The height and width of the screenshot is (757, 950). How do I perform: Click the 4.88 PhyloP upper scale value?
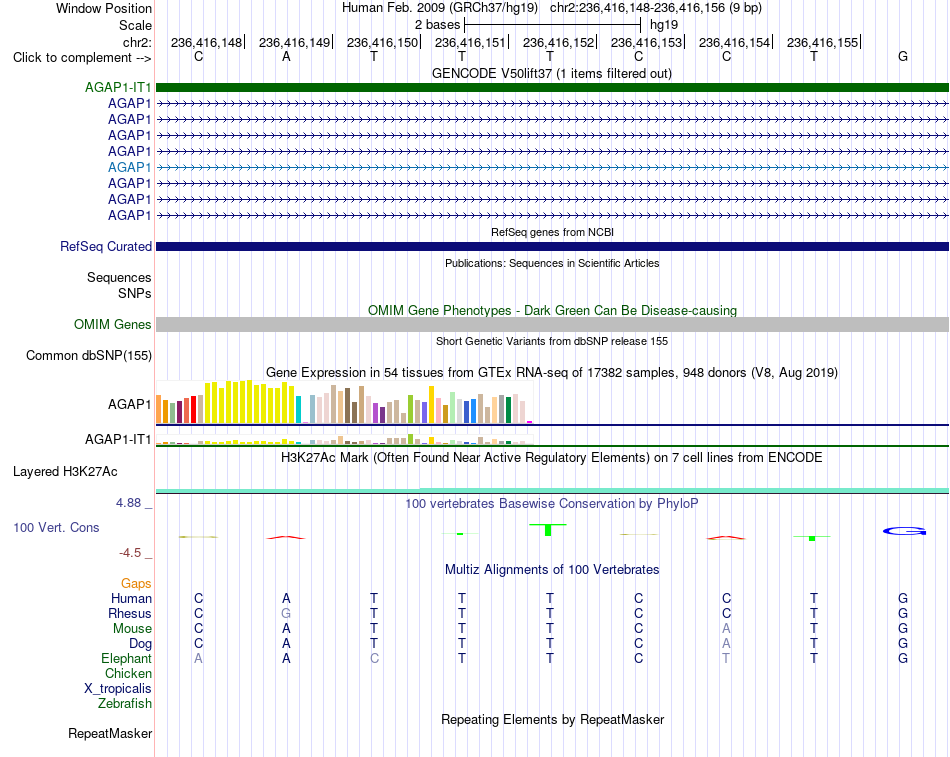[128, 503]
